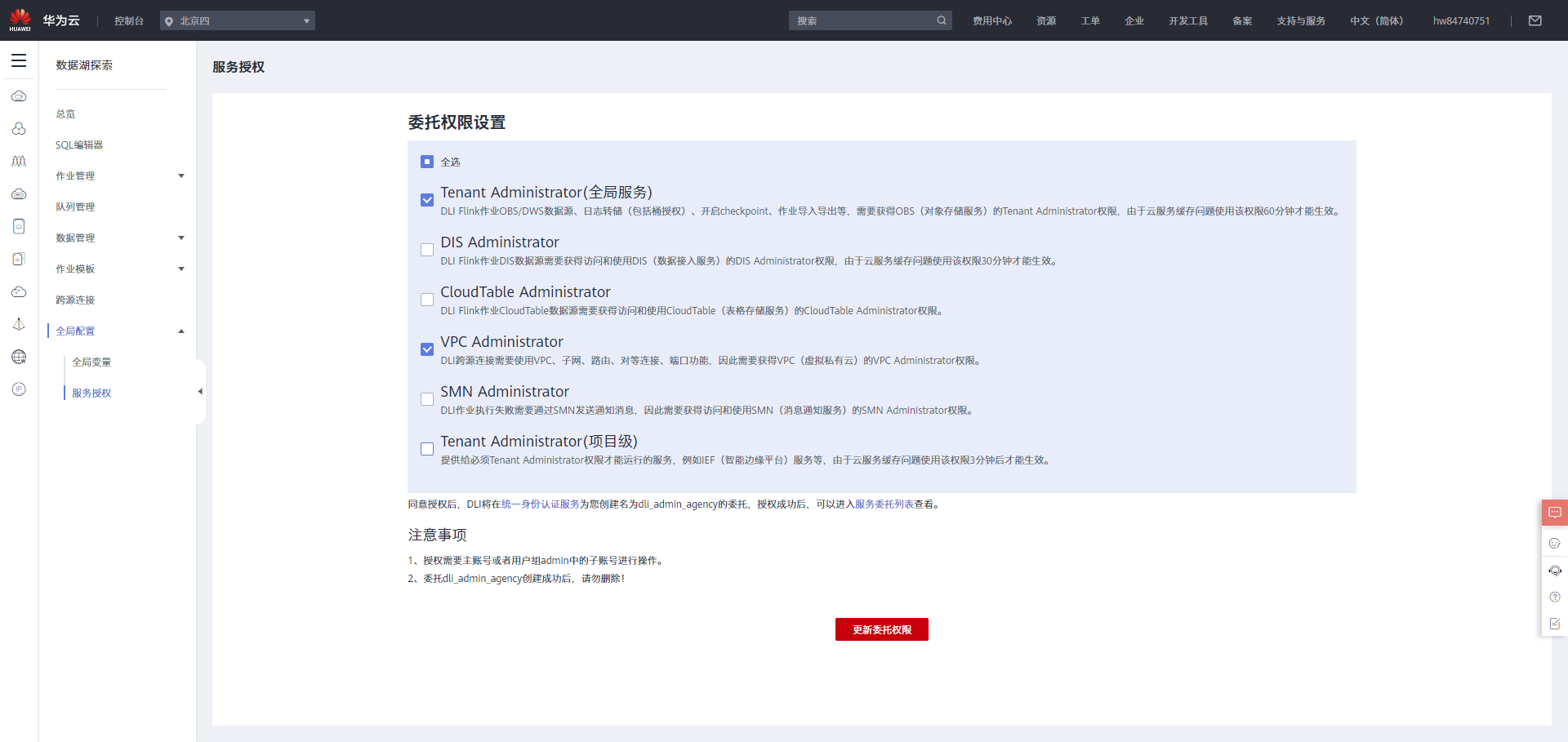This screenshot has height=742, width=1568.
Task: Collapse the 全局配置 menu arrow
Action: [x=181, y=331]
